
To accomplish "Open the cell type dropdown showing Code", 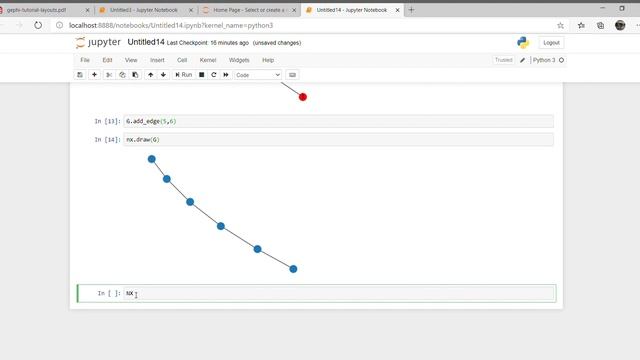I will point(258,75).
